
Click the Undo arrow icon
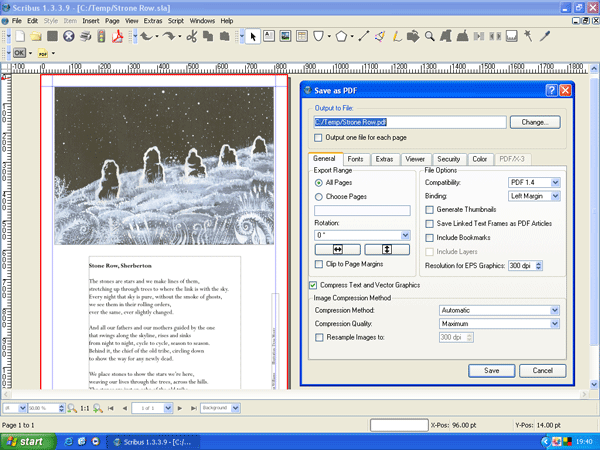tap(147, 37)
